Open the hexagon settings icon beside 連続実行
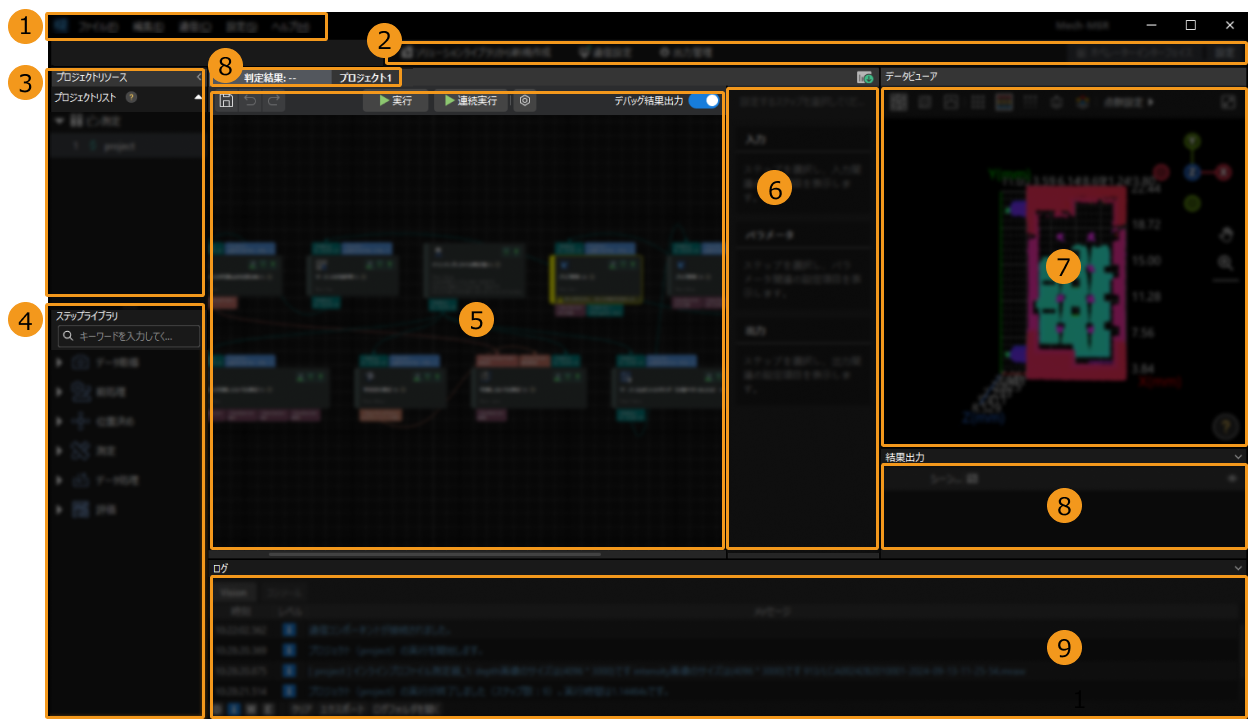The height and width of the screenshot is (728, 1256). 525,100
